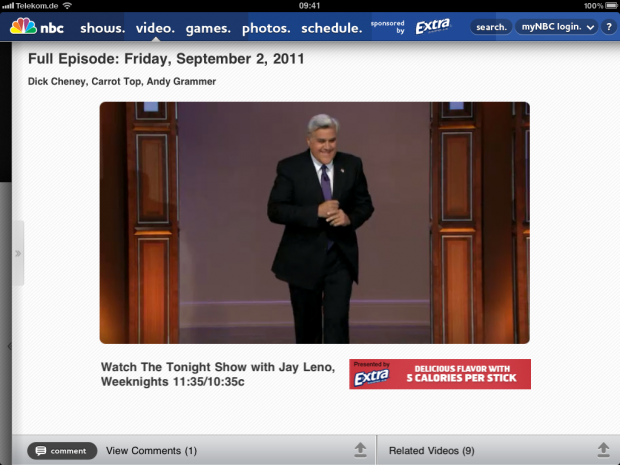Open Related Videos (9)
The height and width of the screenshot is (465, 620).
432,451
